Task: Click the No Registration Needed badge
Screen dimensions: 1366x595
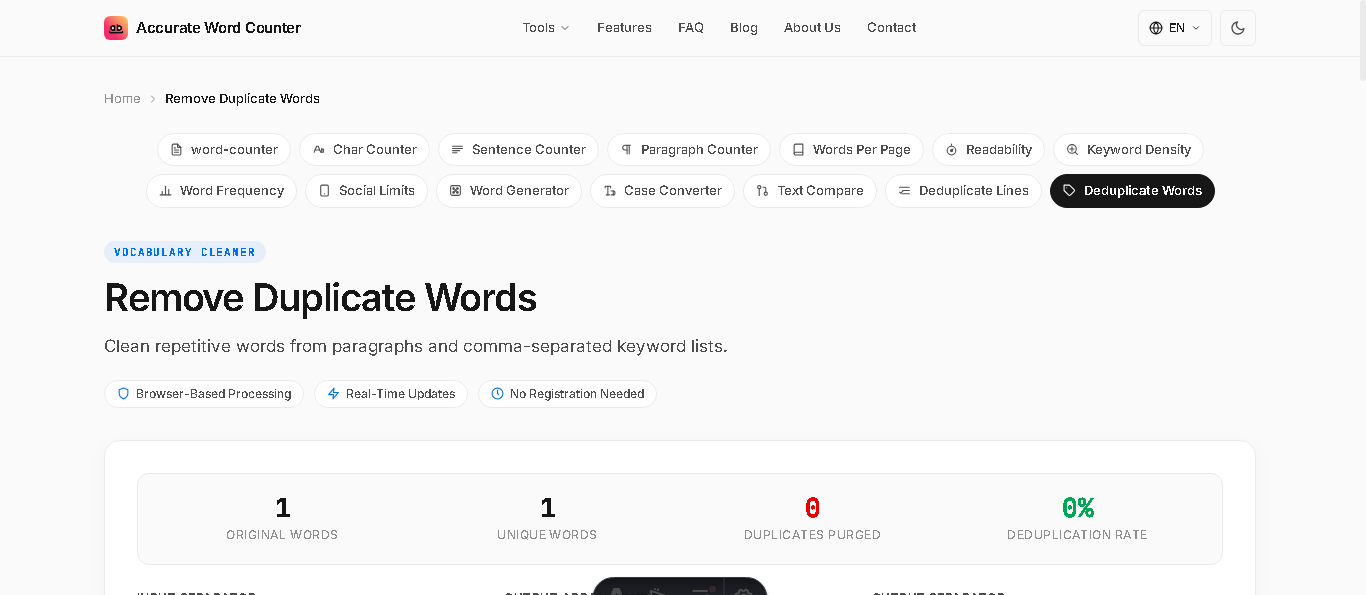Action: pos(567,394)
